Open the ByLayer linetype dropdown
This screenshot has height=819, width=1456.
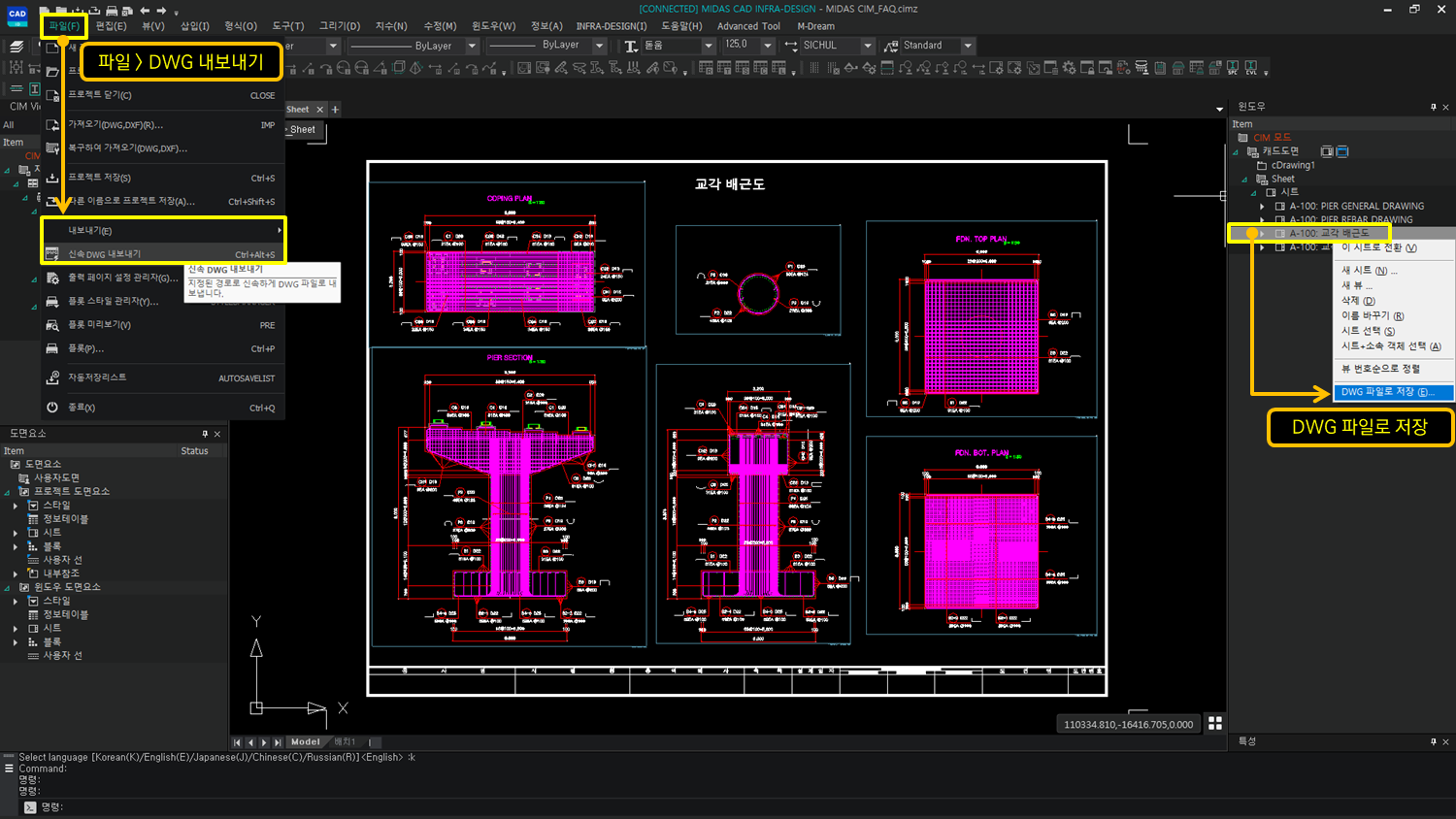coord(473,46)
